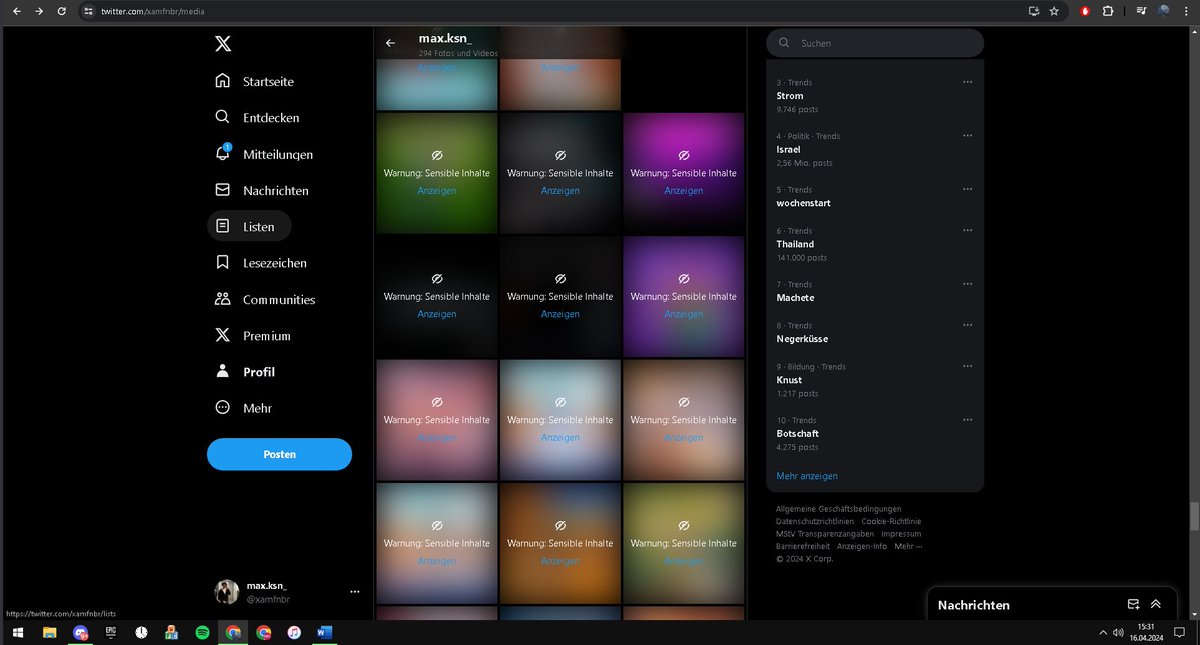The image size is (1200, 645).
Task: Show sensitive content on green thumbnail via Anzeigen
Action: pyautogui.click(x=437, y=190)
